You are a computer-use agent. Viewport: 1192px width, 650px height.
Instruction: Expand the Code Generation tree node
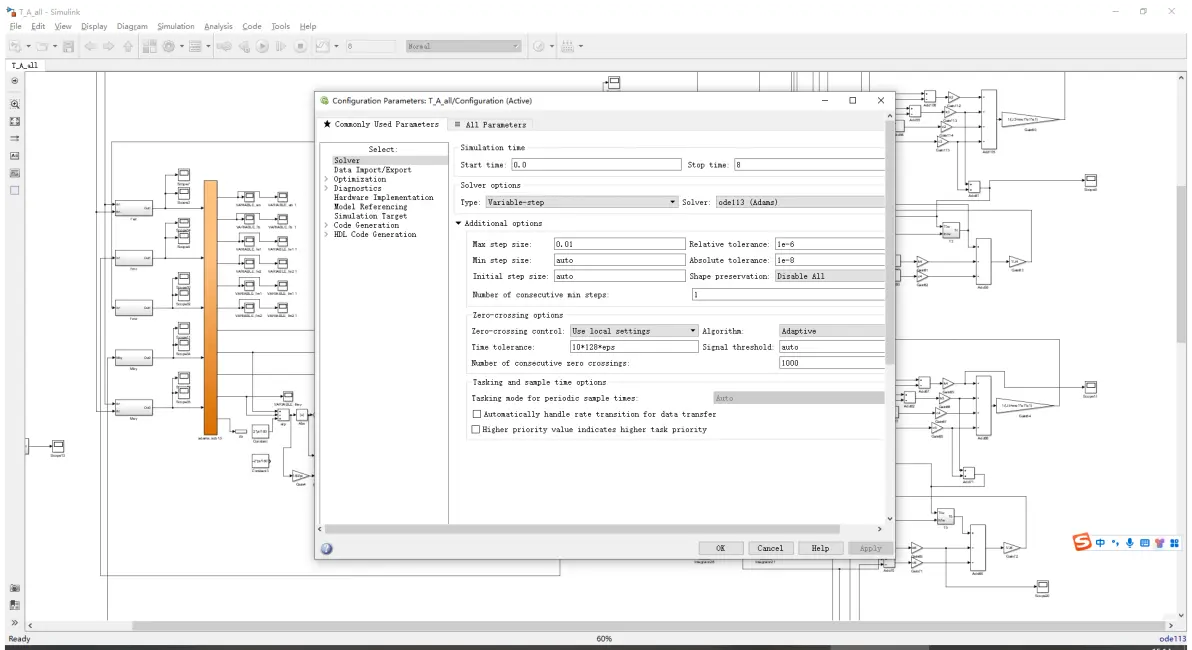click(327, 225)
